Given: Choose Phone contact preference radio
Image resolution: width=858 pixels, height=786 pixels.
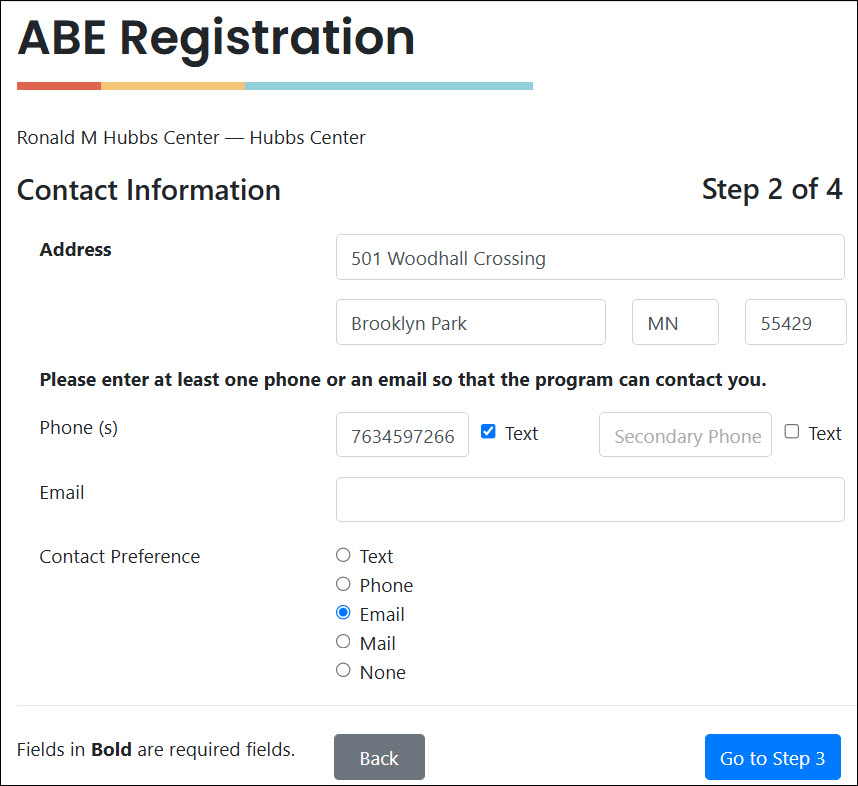Looking at the screenshot, I should click(x=343, y=584).
